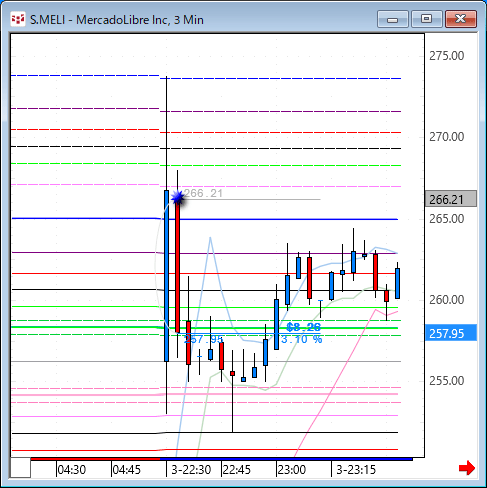The height and width of the screenshot is (488, 487).
Task: Click the blue starburst marker at 266.21
Action: [x=178, y=198]
